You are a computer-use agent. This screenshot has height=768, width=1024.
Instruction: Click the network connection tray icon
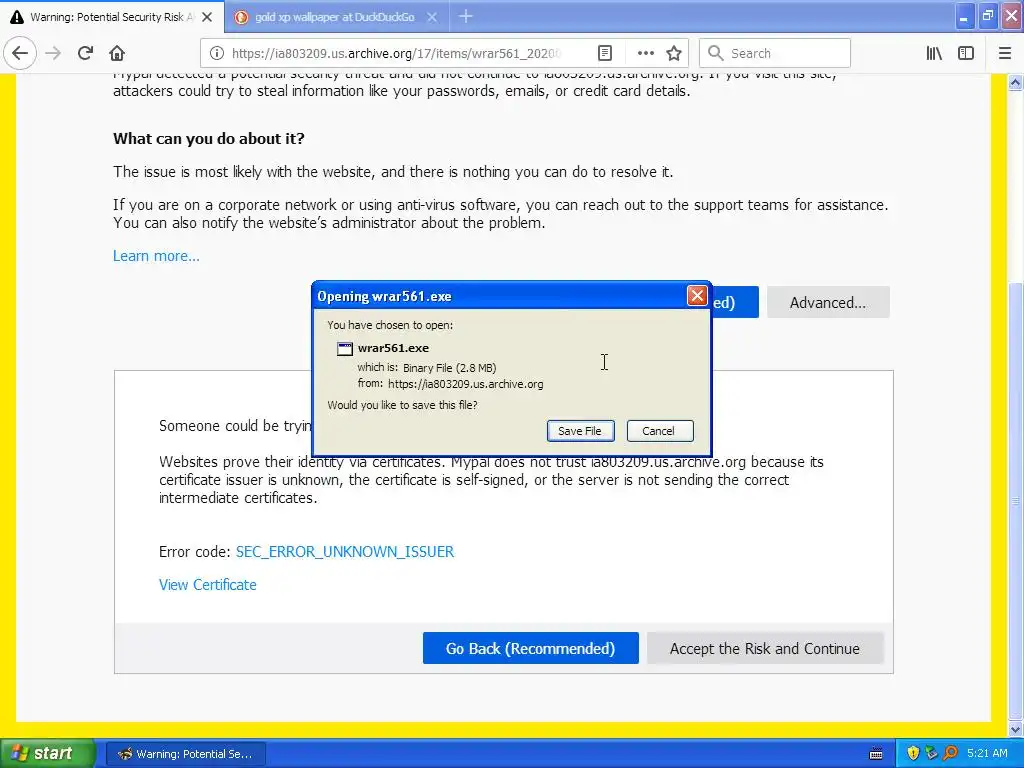931,754
